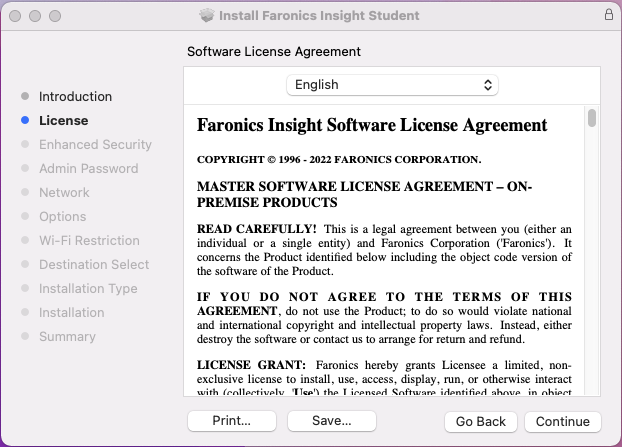Click the Admin Password step
This screenshot has height=447, width=622.
(x=88, y=169)
